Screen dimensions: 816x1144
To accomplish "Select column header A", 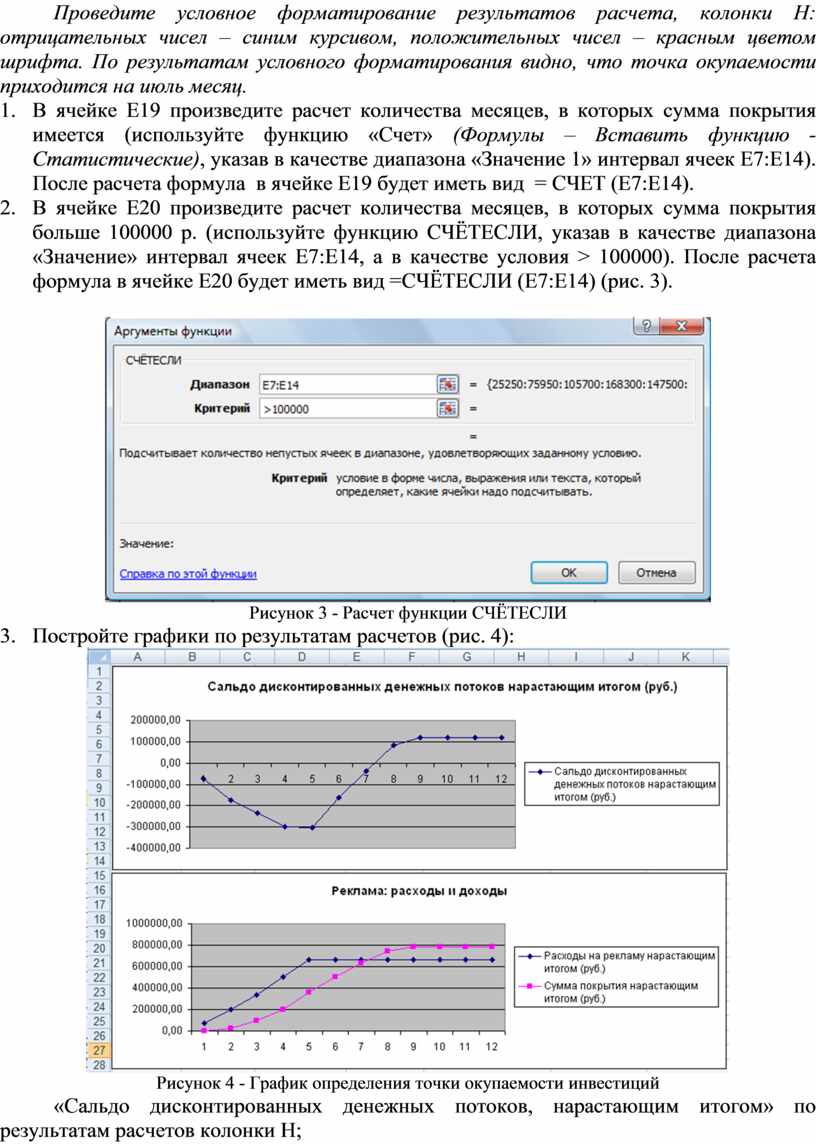I will pyautogui.click(x=137, y=657).
